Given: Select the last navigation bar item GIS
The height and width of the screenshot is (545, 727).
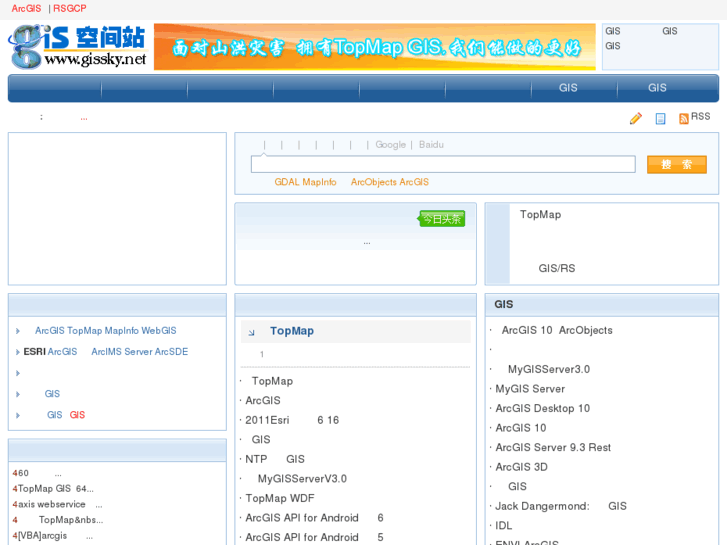Looking at the screenshot, I should click(x=657, y=88).
